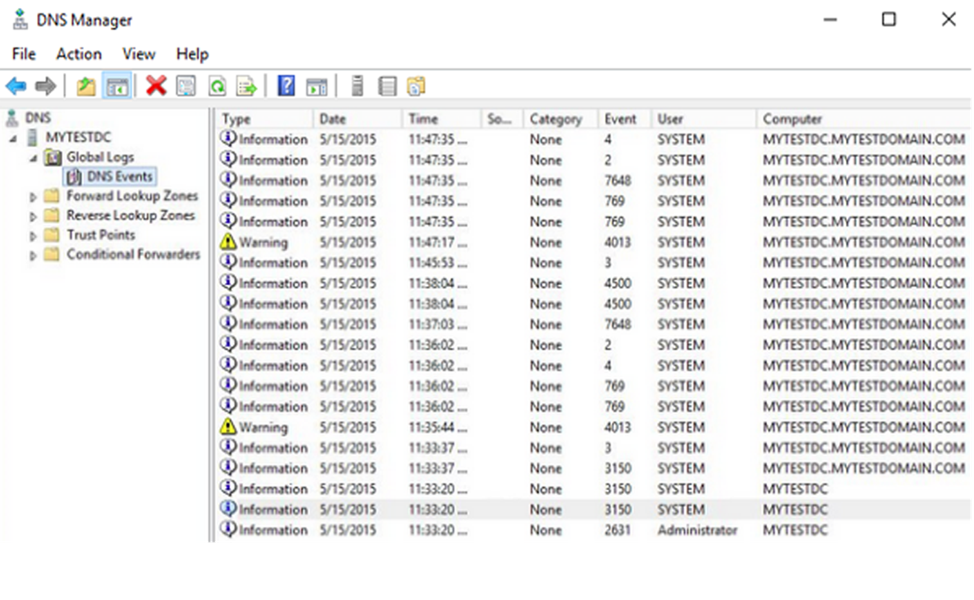Open the File menu

24,54
